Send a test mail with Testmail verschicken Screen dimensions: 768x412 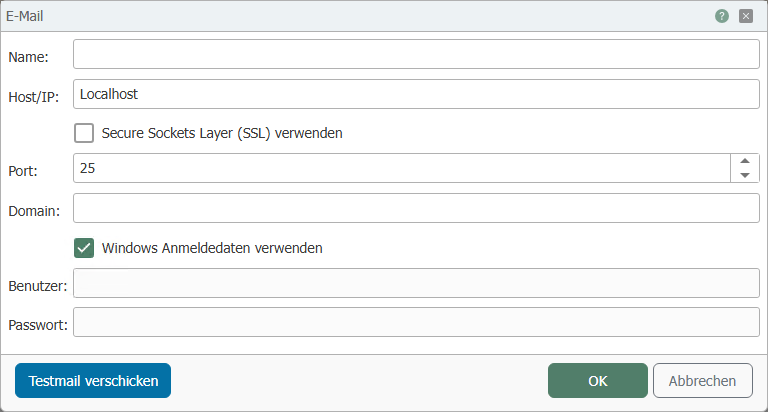click(x=93, y=381)
